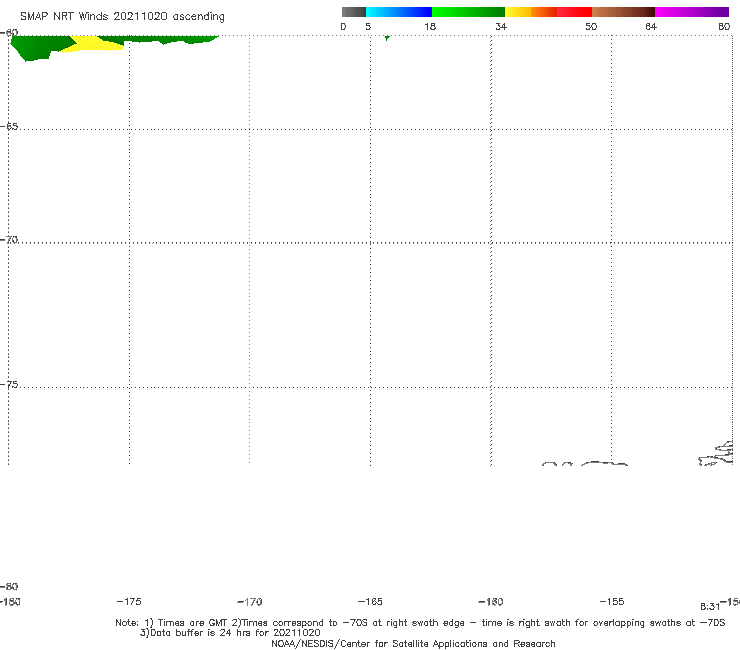Click the 'NOAA/NESDIS/Center for Satellite Applications and Research' credit
The image size is (740, 650).
pyautogui.click(x=413, y=644)
